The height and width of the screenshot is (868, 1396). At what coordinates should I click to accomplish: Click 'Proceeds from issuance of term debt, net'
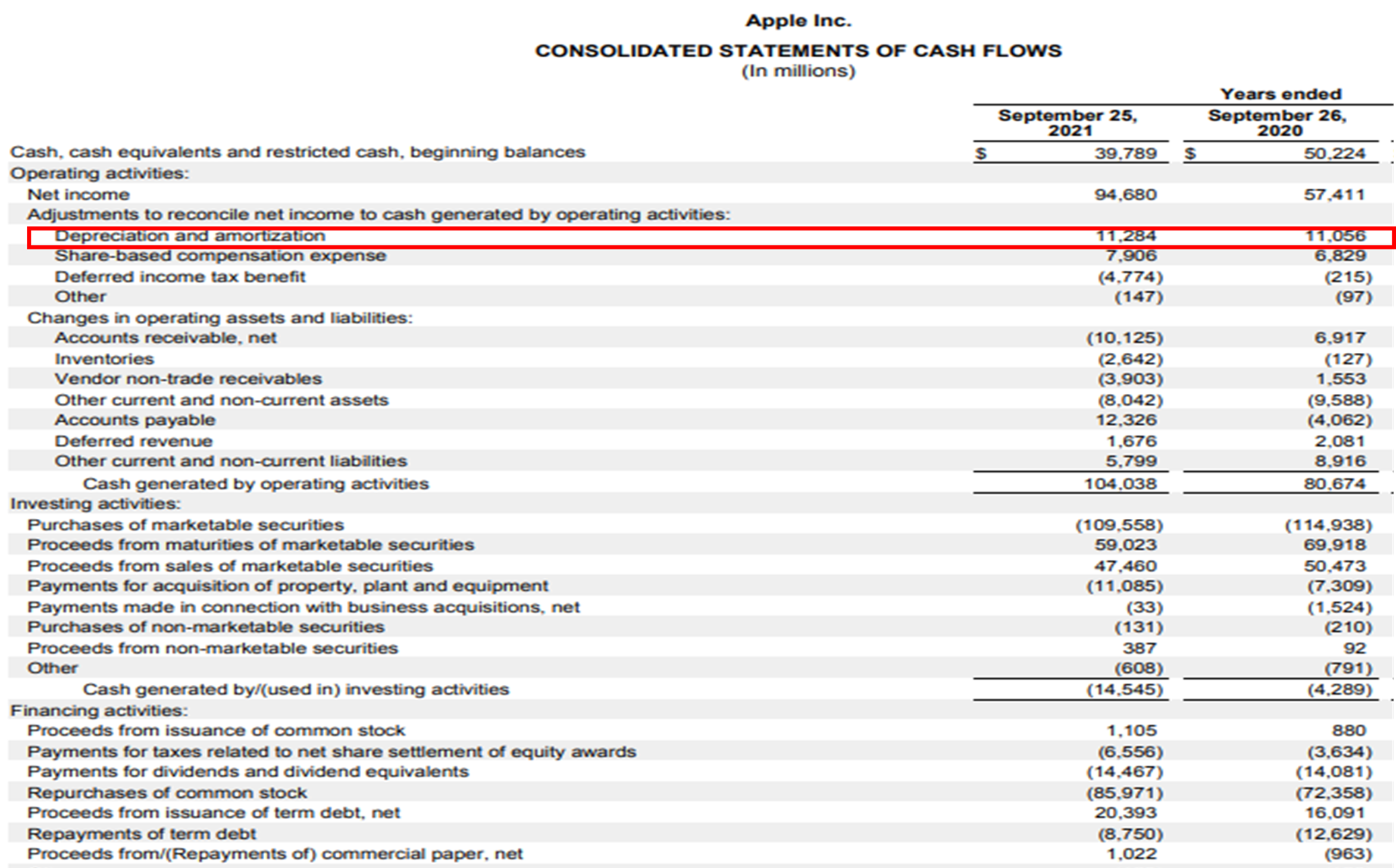pyautogui.click(x=214, y=813)
